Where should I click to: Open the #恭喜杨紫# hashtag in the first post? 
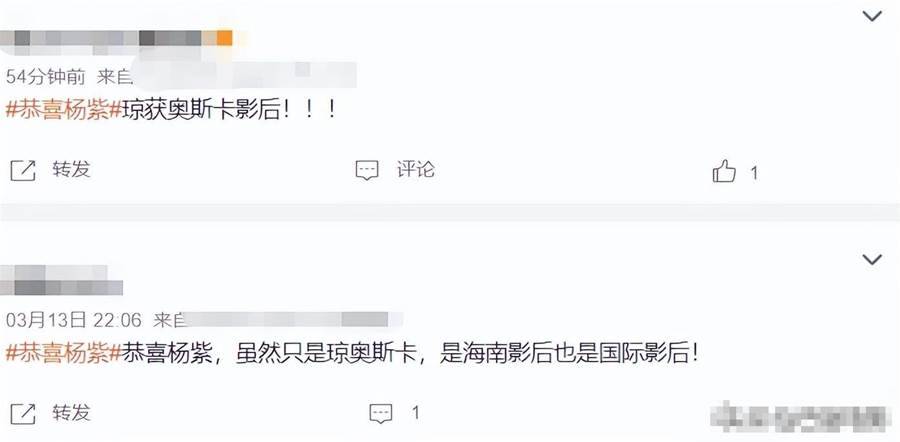64,110
